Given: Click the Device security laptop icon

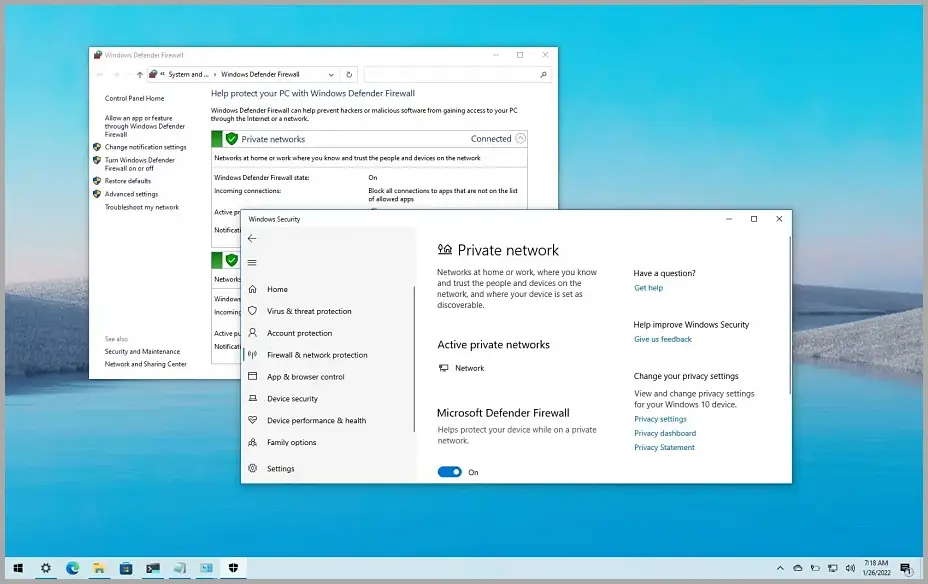Looking at the screenshot, I should [253, 398].
